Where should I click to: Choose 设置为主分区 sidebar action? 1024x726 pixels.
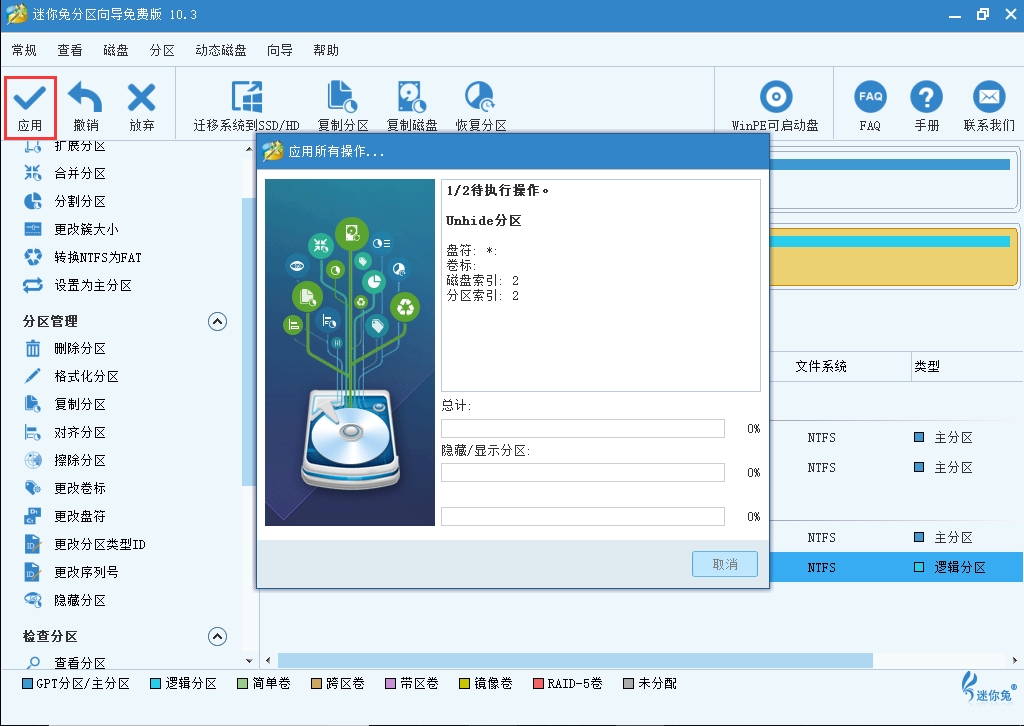78,285
